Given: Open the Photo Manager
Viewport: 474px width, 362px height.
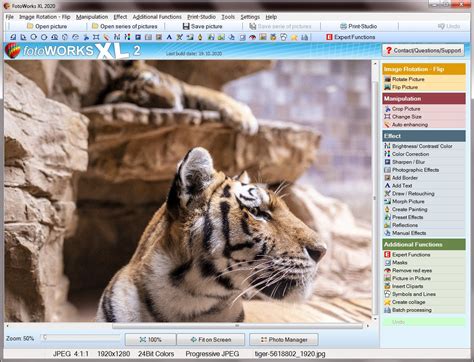Looking at the screenshot, I should click(284, 340).
